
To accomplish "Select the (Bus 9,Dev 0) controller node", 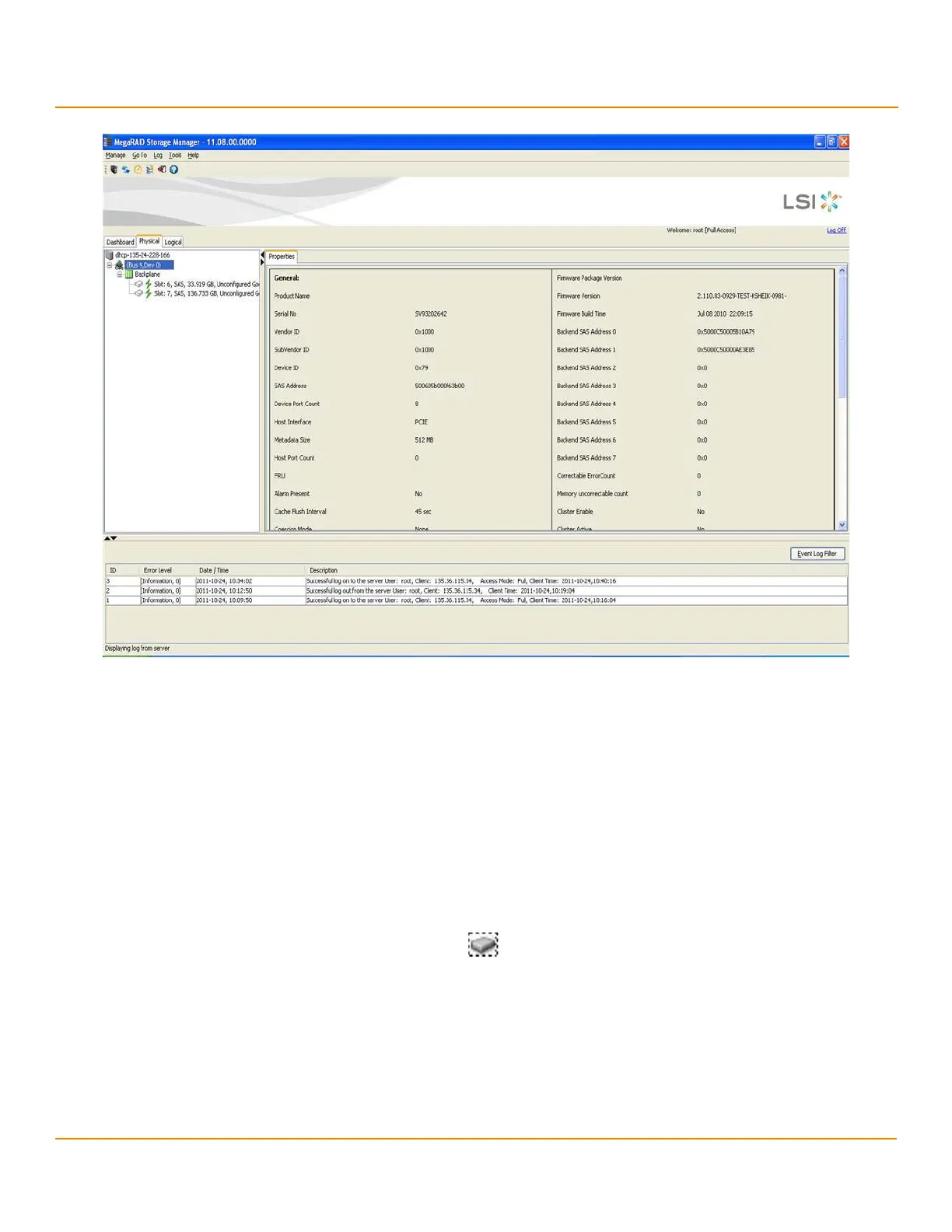I will 149,265.
